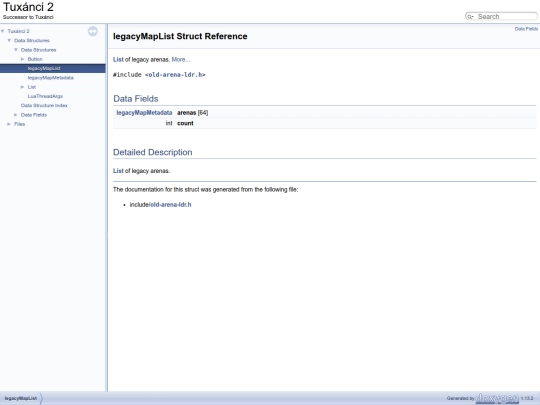540x405 pixels.
Task: Expand the List tree node arrow
Action: [22, 87]
